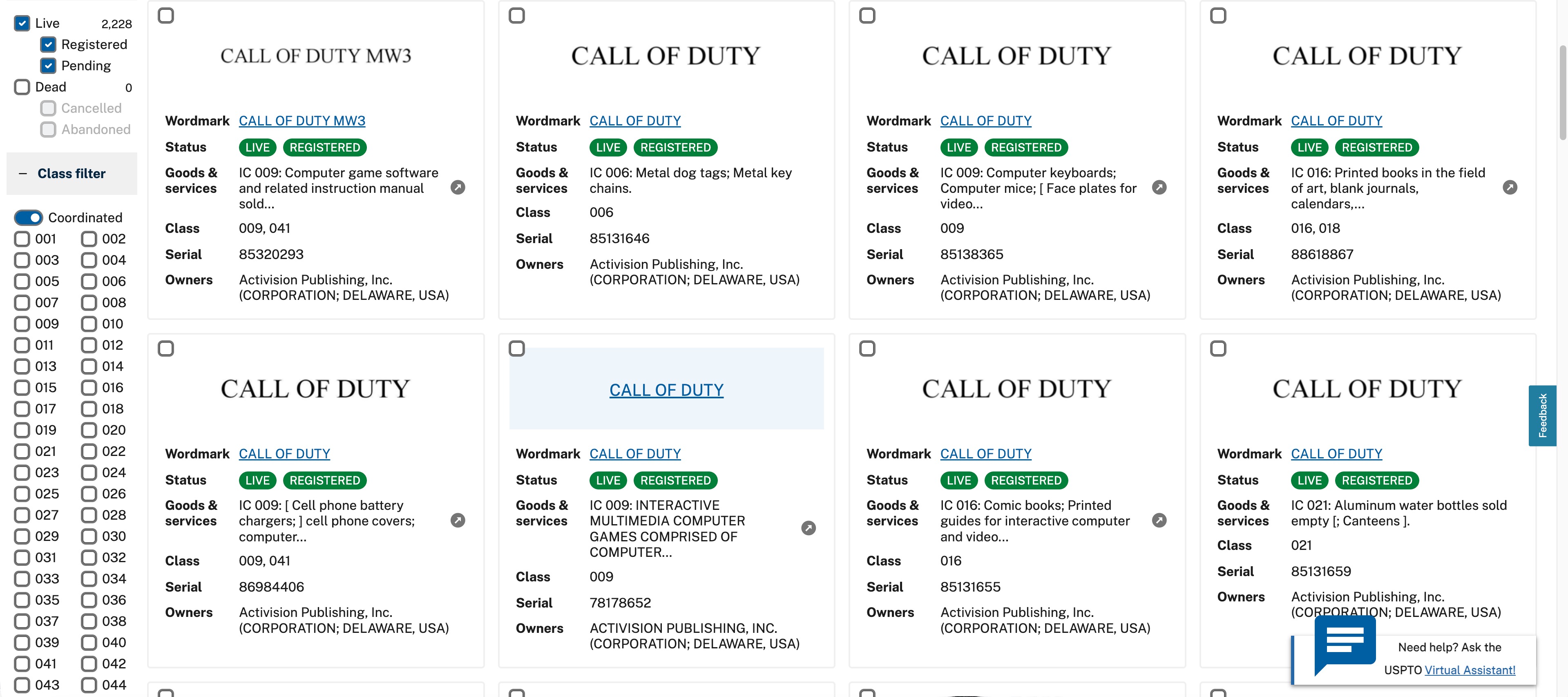This screenshot has width=1568, height=697.
Task: Click serial number 85320293
Action: click(x=271, y=254)
